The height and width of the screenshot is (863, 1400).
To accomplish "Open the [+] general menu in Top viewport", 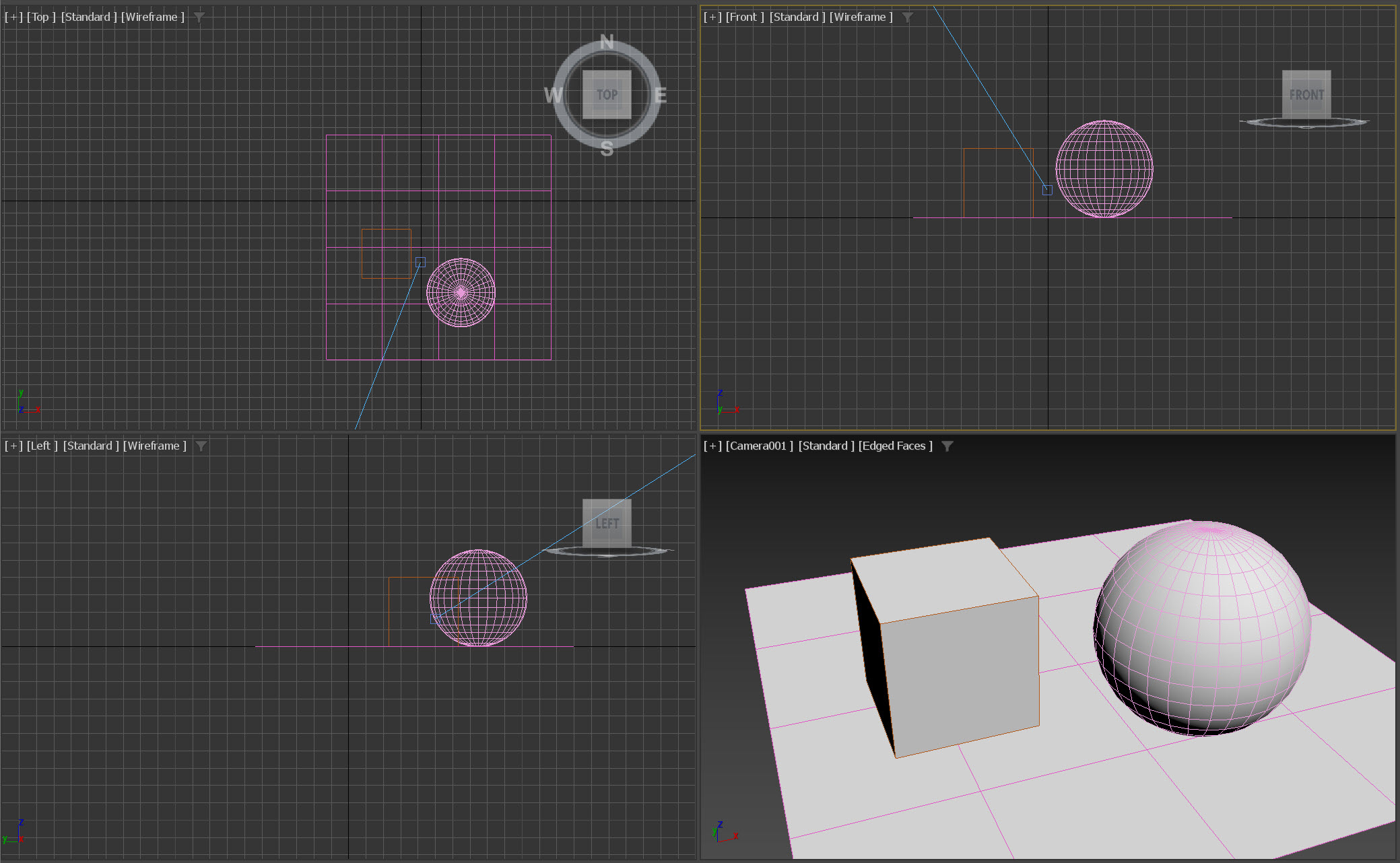I will click(x=13, y=18).
